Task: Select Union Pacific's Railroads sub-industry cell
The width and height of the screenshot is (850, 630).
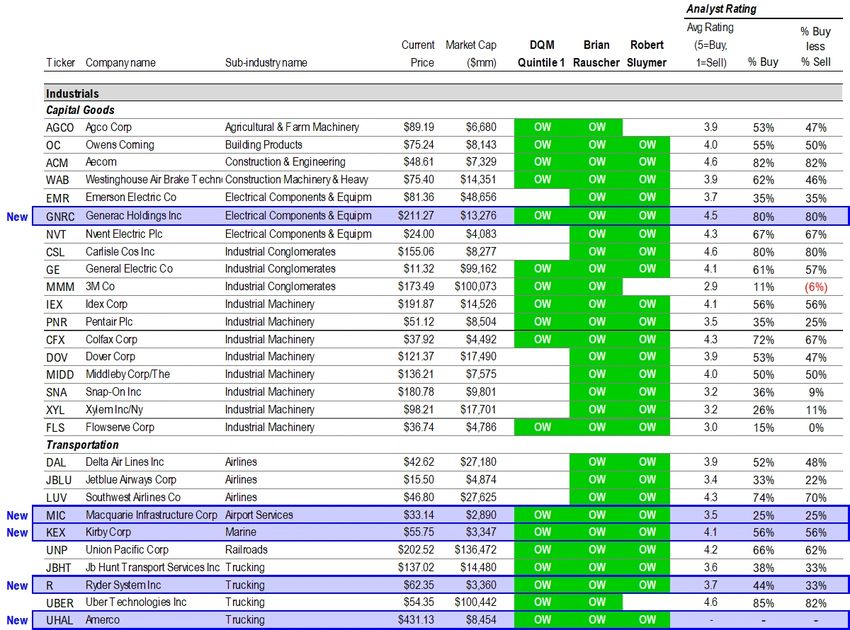Action: pyautogui.click(x=246, y=550)
